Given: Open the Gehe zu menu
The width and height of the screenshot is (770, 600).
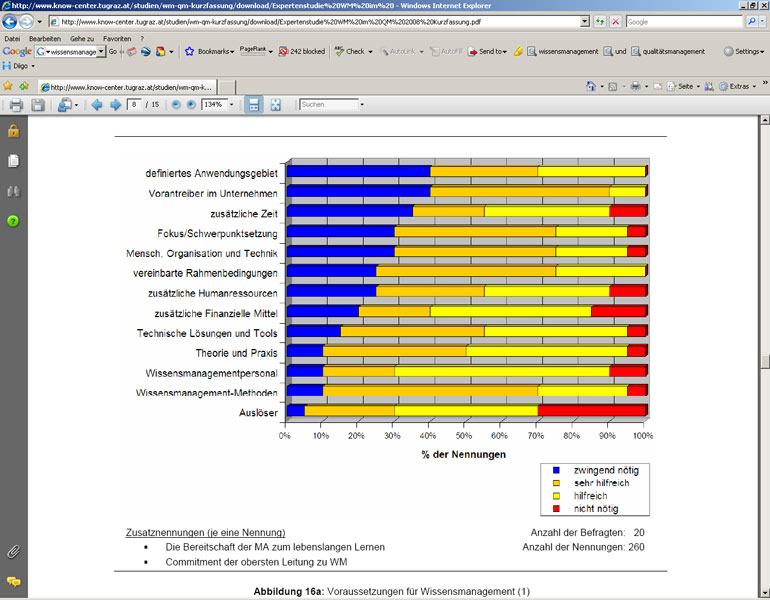Looking at the screenshot, I should (x=82, y=39).
